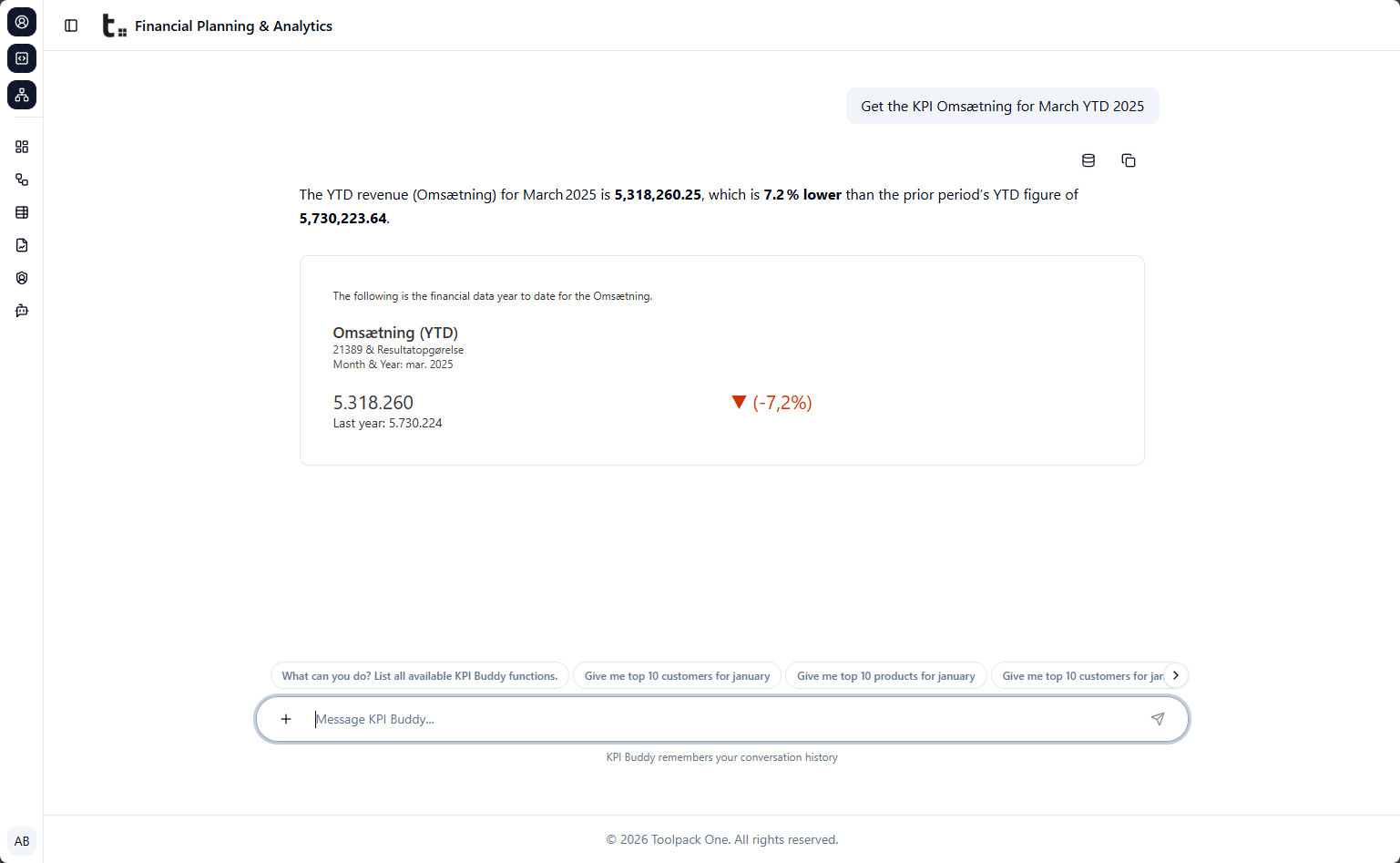Open the chatbot sidebar icon
1400x863 pixels.
click(x=22, y=311)
